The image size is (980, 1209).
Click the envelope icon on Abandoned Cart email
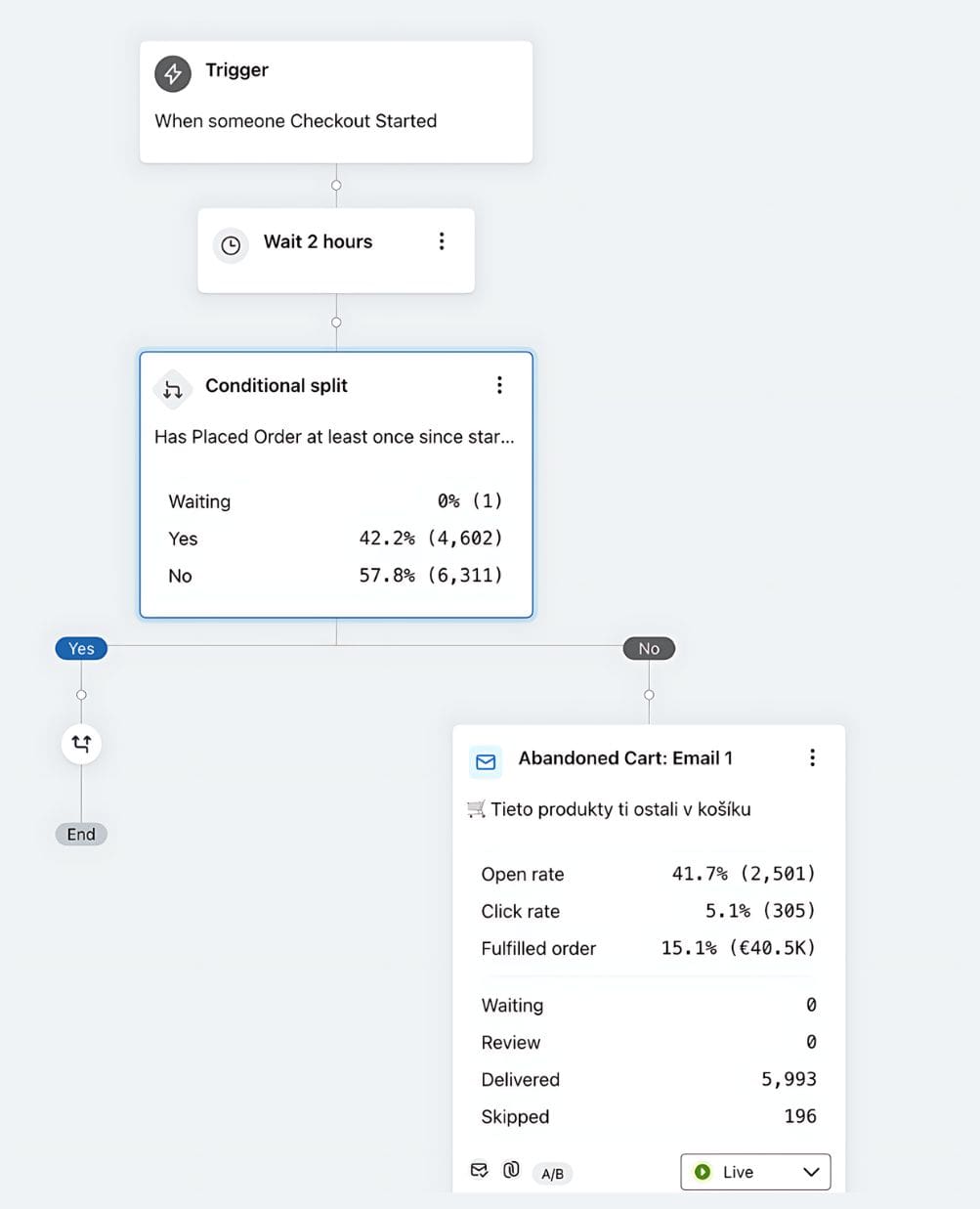click(486, 761)
